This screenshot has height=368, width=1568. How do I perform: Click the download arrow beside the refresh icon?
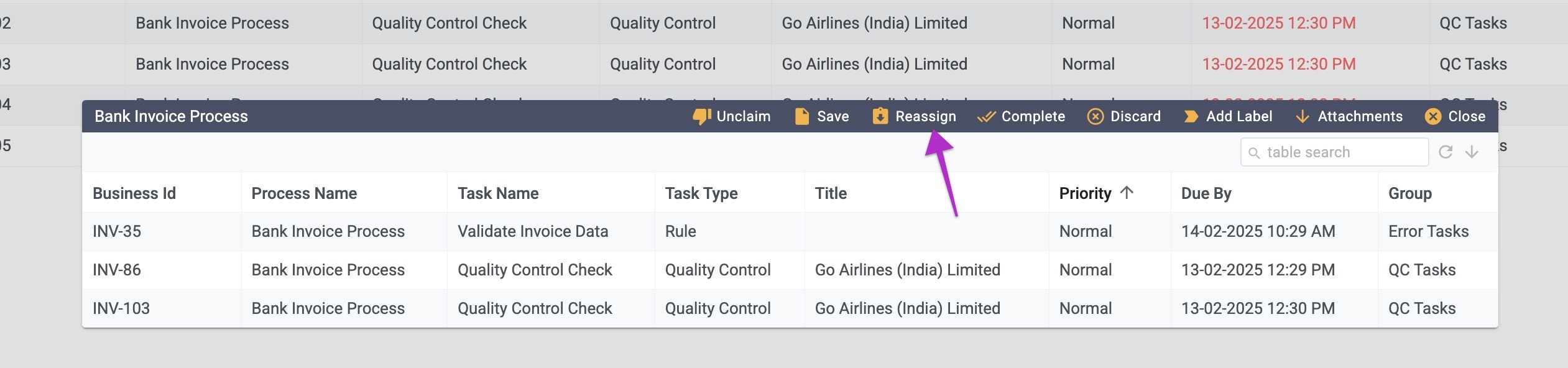(x=1472, y=152)
